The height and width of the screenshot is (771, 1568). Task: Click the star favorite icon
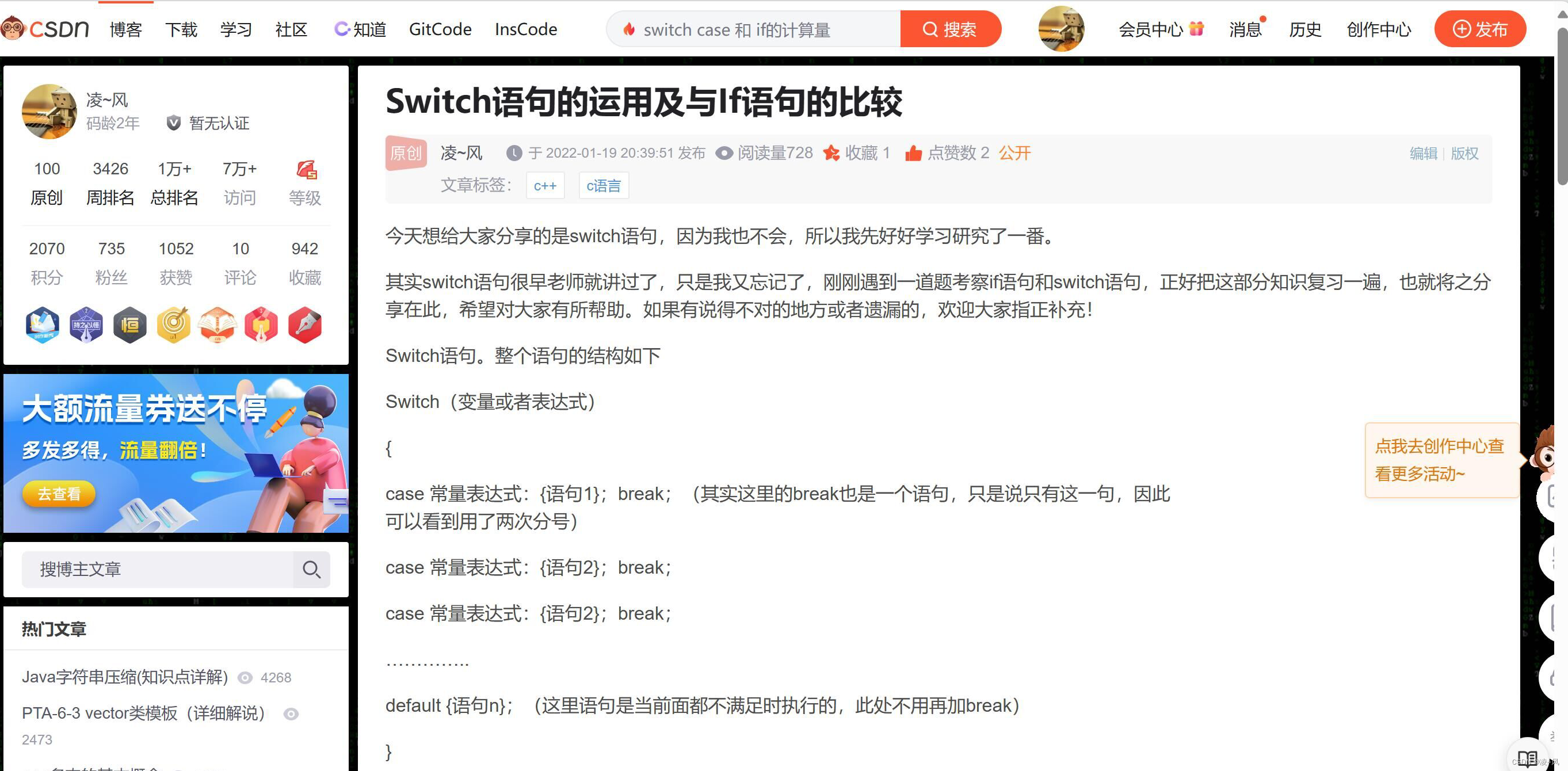coord(831,152)
